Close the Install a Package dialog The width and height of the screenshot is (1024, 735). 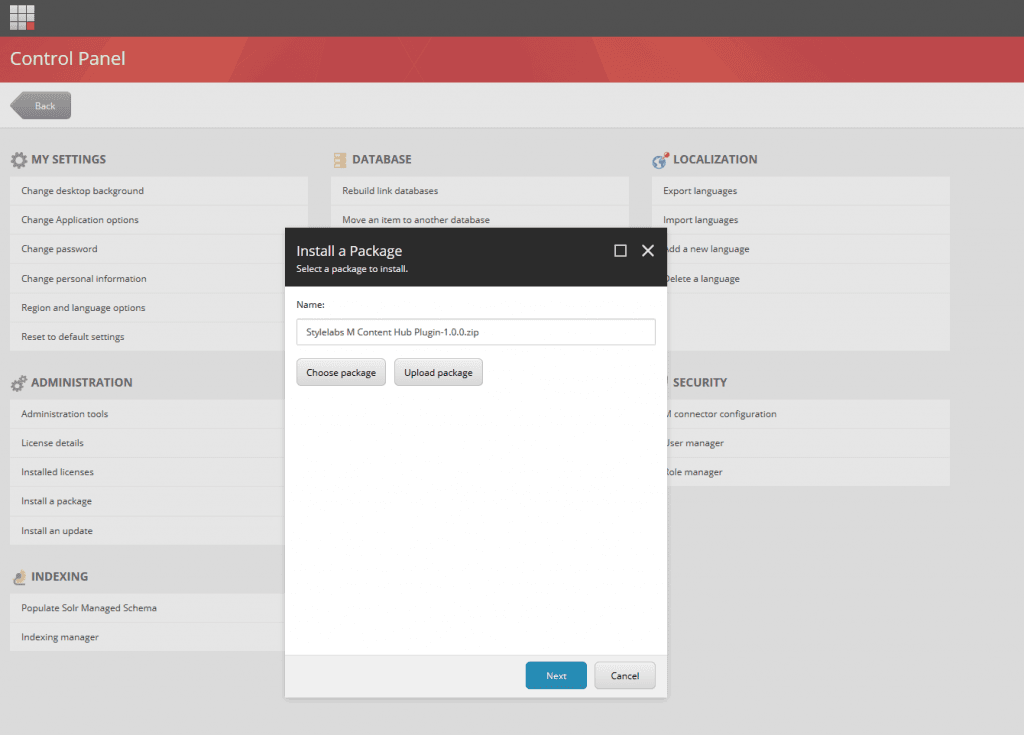pos(648,251)
